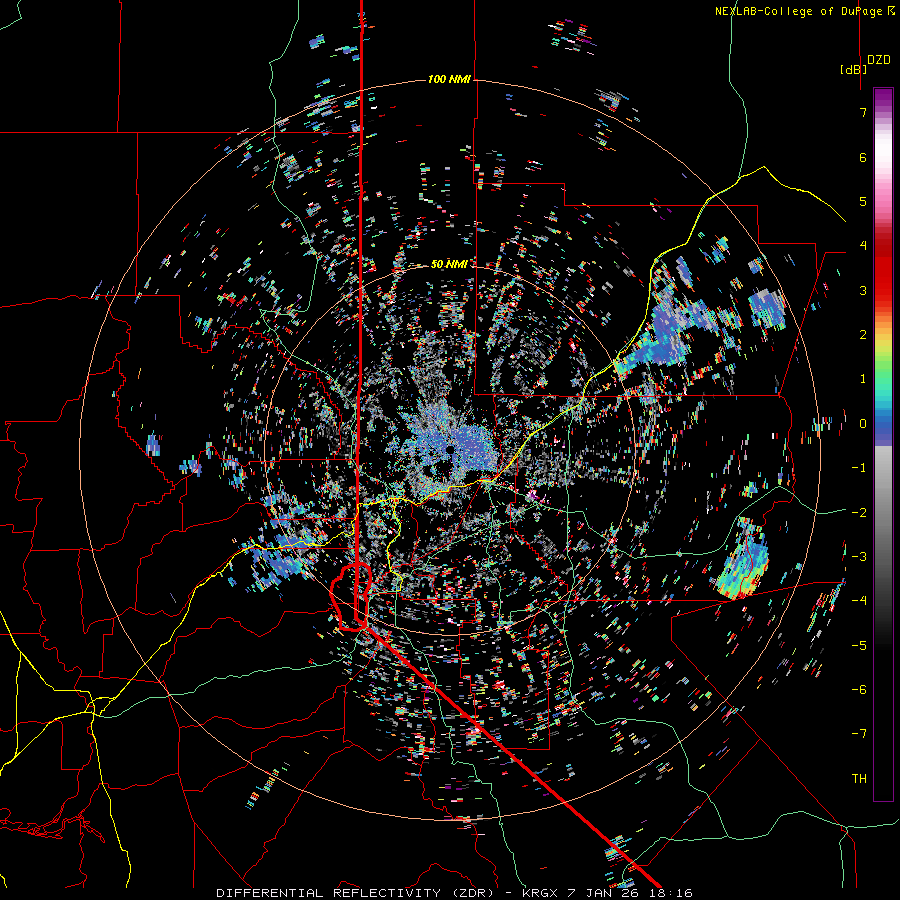
Task: Click the -1 scale tick label
Action: pyautogui.click(x=859, y=468)
